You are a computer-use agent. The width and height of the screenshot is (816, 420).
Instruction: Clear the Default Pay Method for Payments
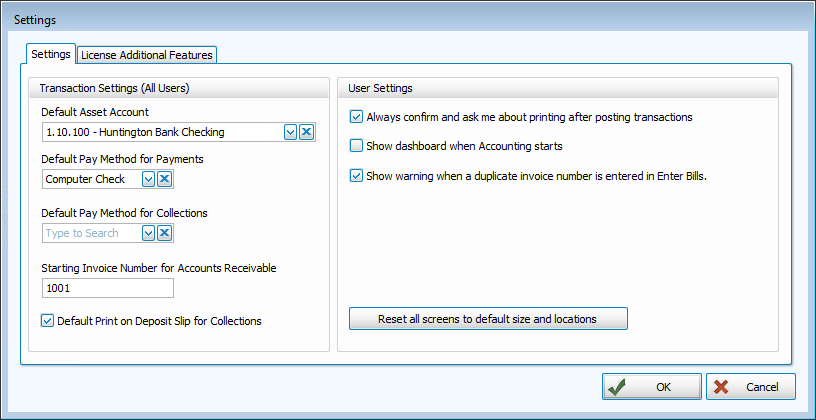click(165, 180)
